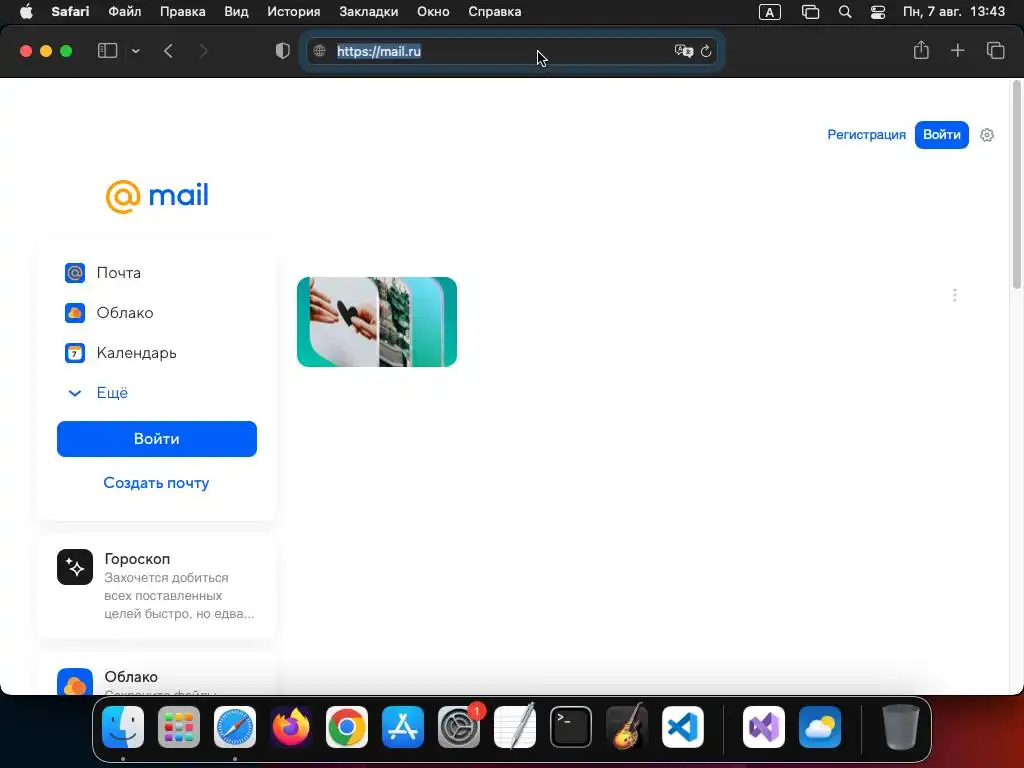1024x768 pixels.
Task: Click the forward navigation arrow
Action: (x=203, y=51)
